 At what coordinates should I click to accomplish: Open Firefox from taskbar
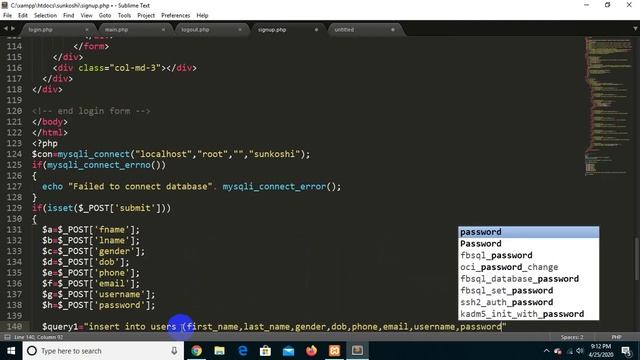(x=311, y=351)
